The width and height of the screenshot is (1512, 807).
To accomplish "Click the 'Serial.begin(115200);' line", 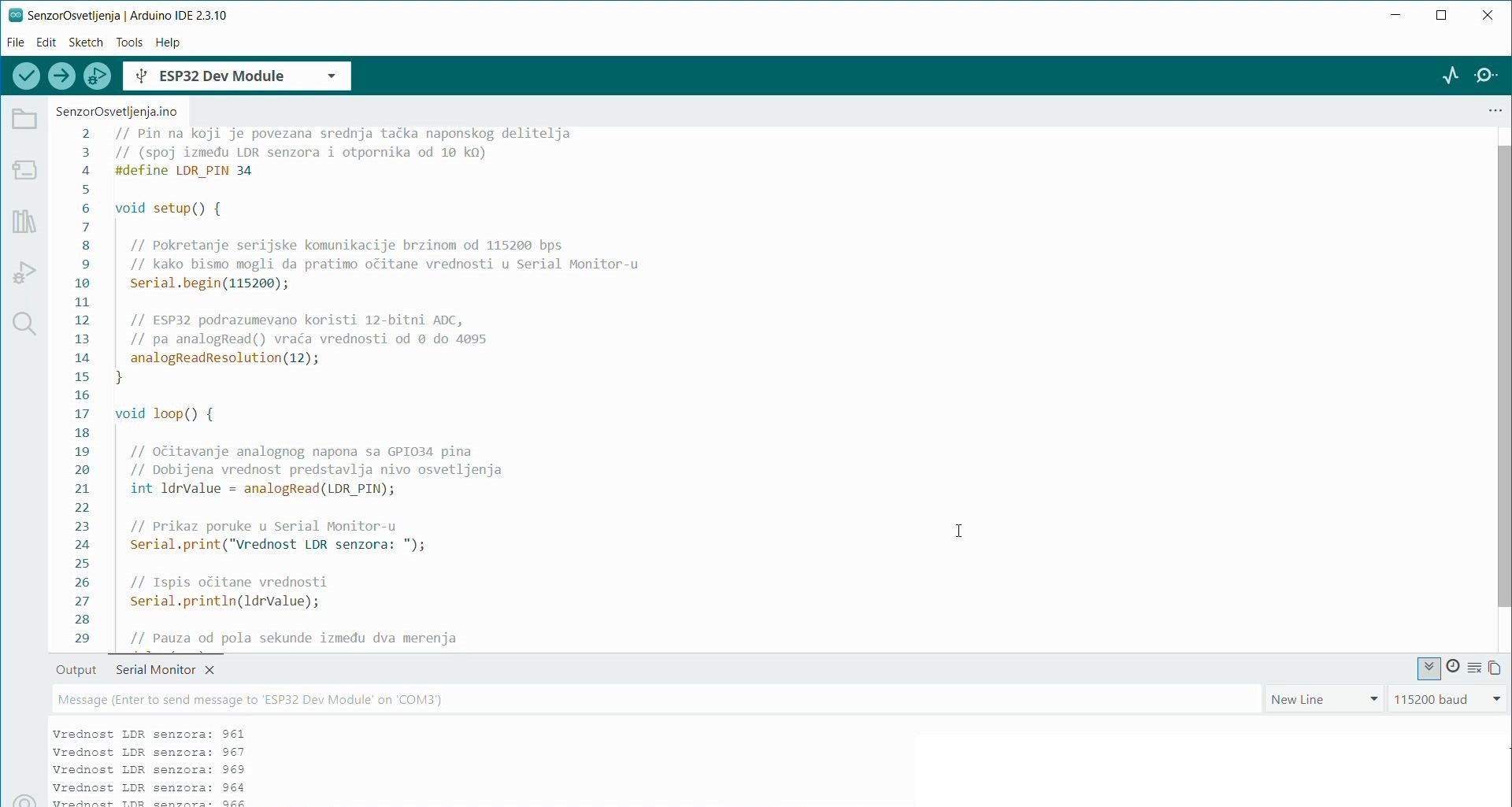I will 209,283.
